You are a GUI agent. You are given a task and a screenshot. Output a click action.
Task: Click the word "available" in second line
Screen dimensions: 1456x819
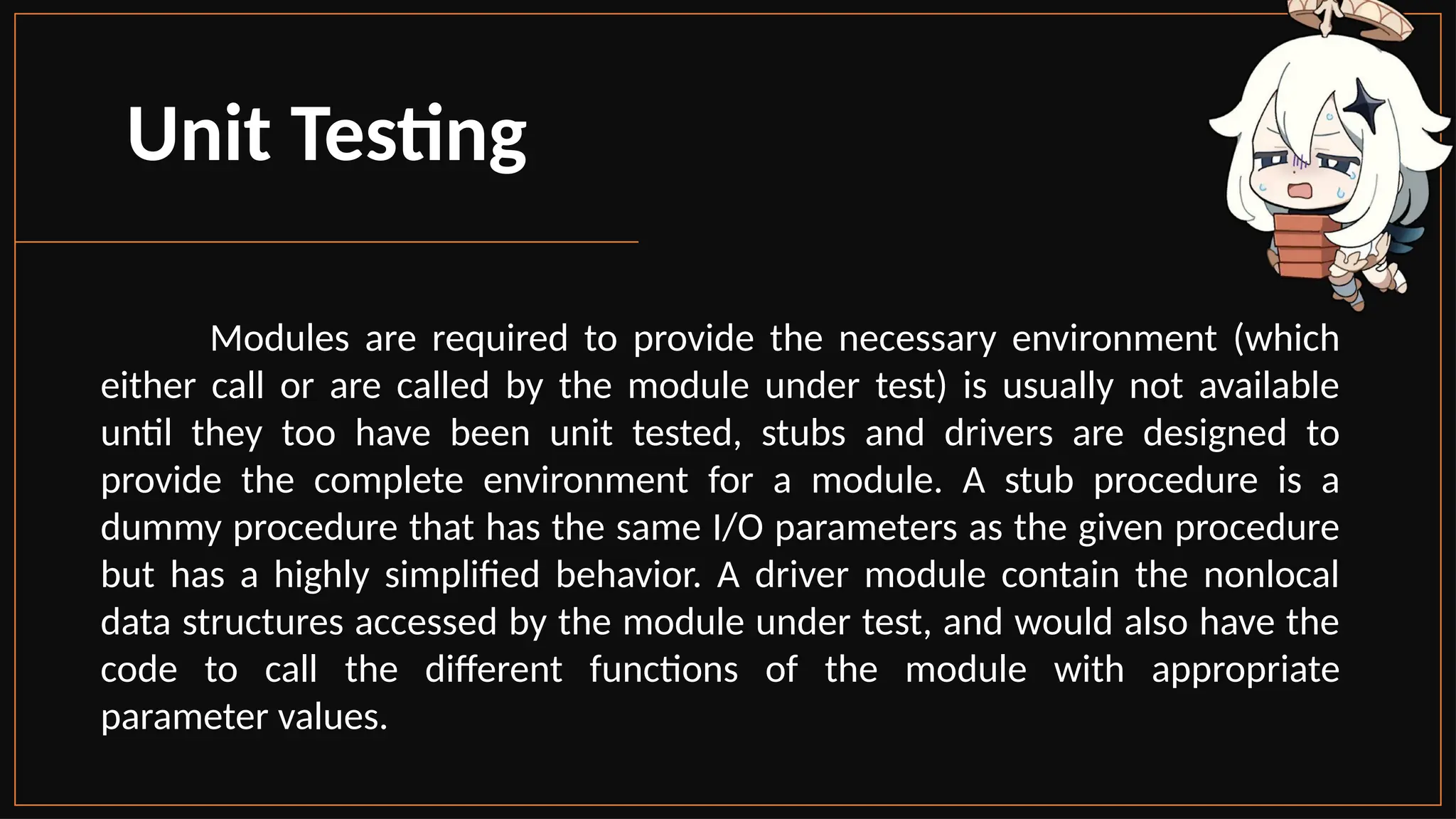[1269, 386]
